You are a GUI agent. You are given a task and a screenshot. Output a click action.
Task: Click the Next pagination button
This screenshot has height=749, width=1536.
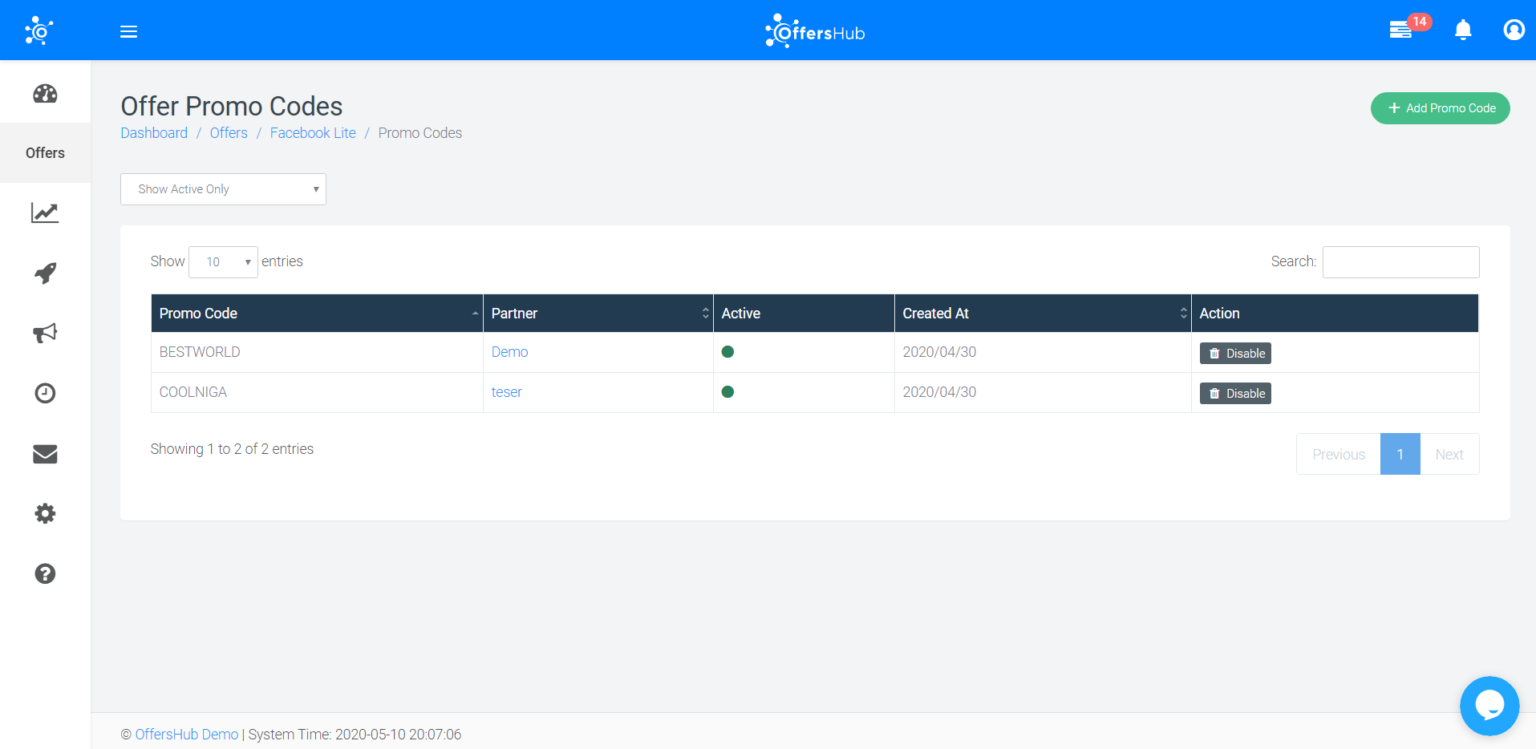1449,454
